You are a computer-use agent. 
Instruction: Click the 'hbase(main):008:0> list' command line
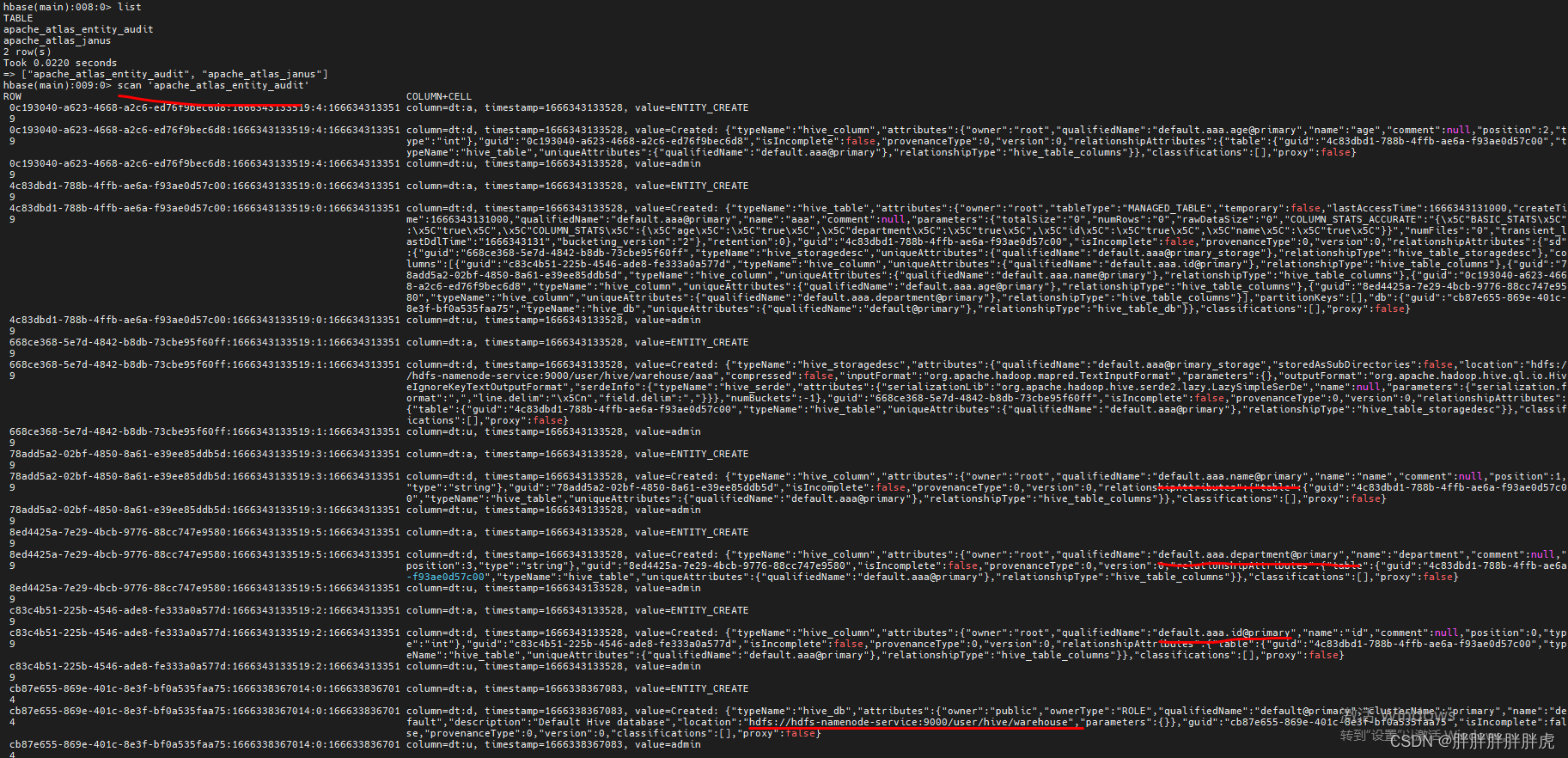pos(72,7)
